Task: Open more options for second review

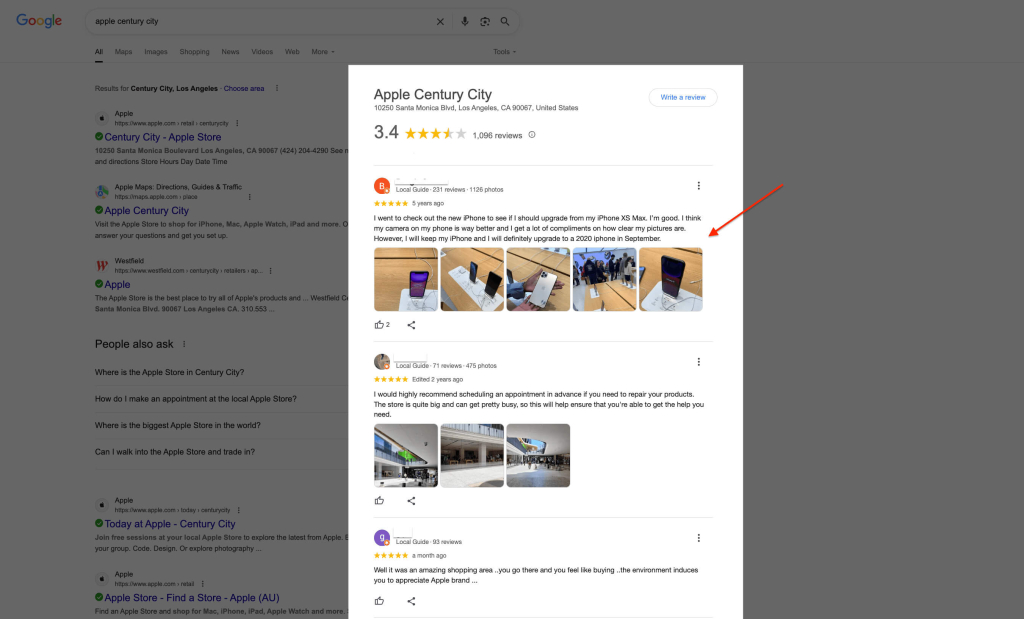Action: coord(699,362)
